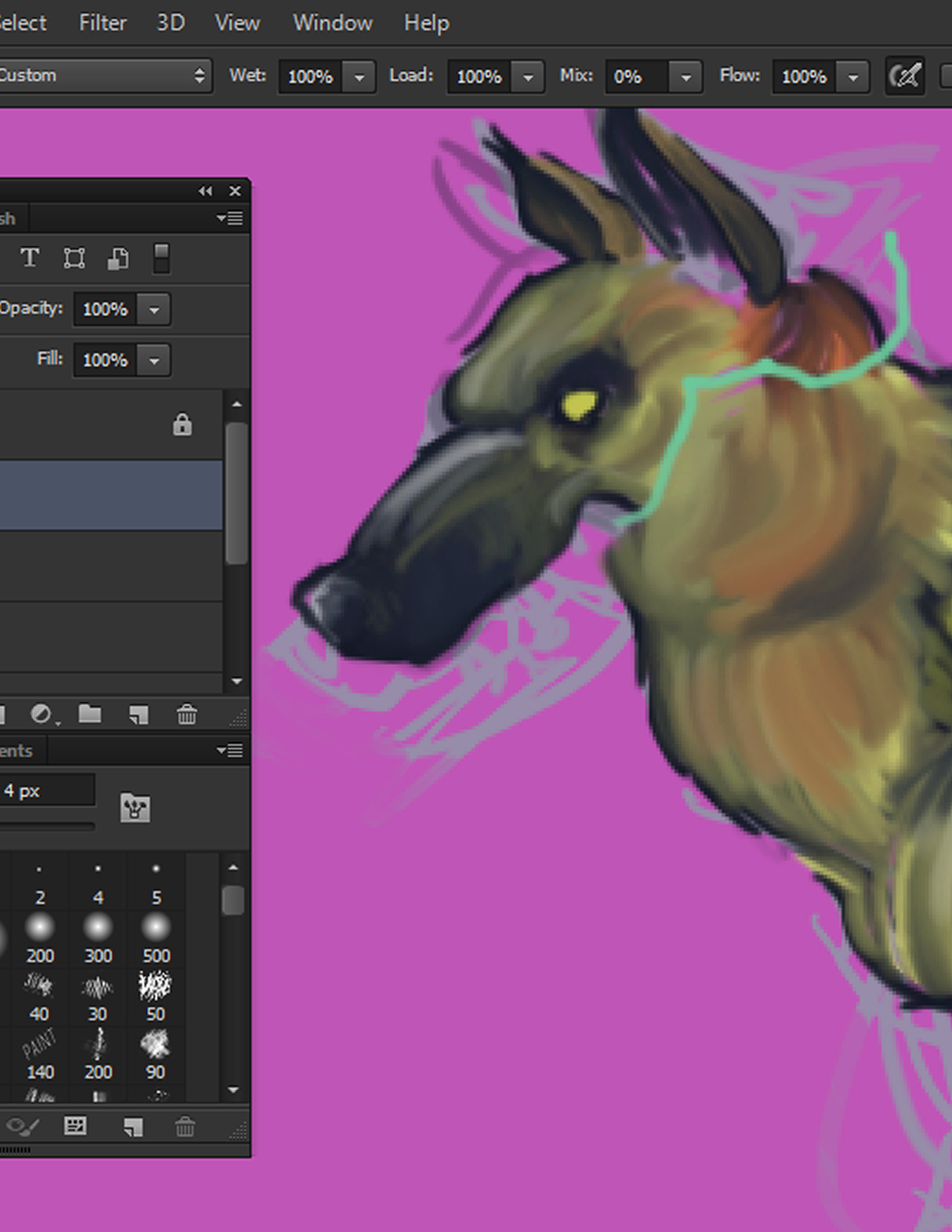
Task: Open the Flow percentage dropdown
Action: [853, 77]
